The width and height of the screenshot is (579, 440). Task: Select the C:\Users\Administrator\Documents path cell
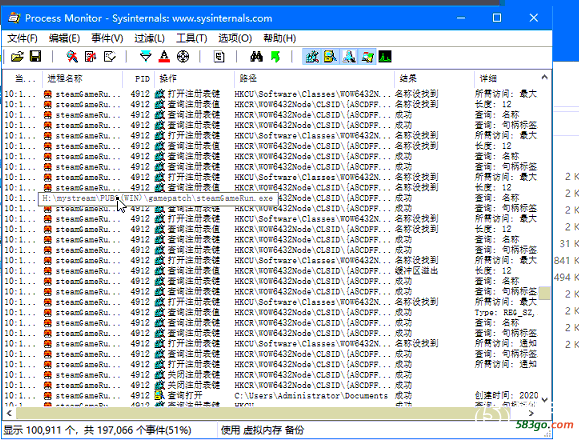pyautogui.click(x=311, y=396)
